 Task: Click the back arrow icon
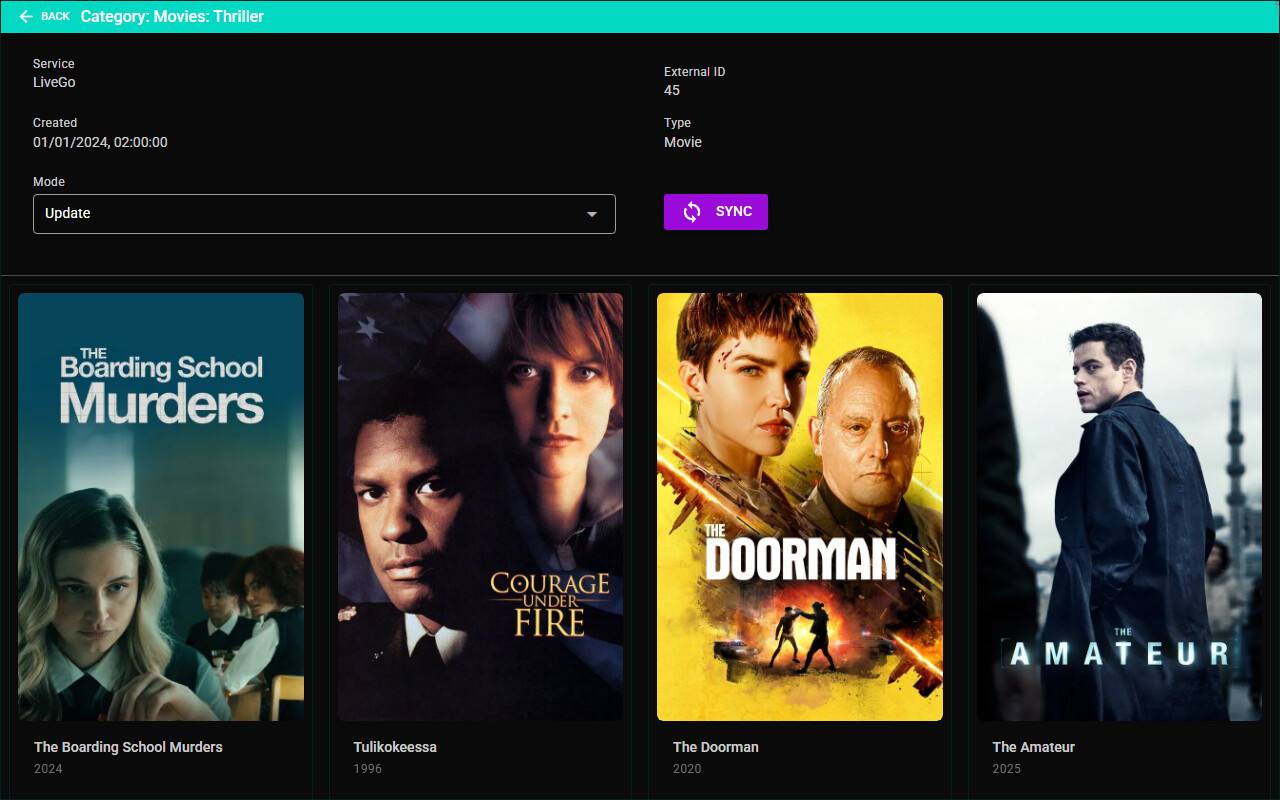click(26, 17)
